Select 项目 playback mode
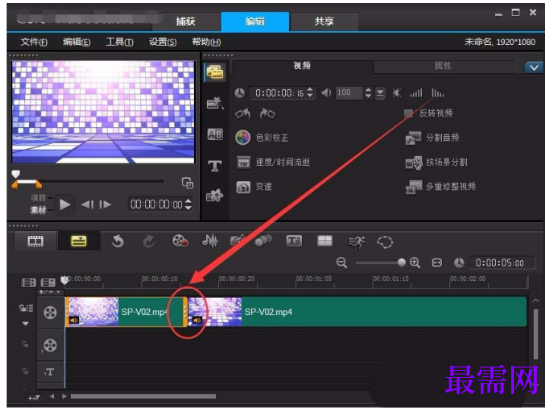The width and height of the screenshot is (557, 411). coord(38,198)
